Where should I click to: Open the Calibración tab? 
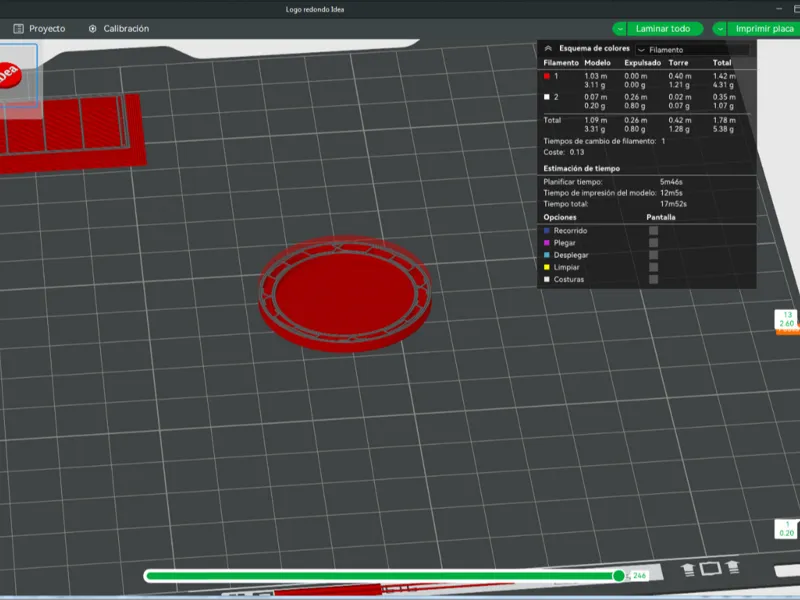coord(119,29)
